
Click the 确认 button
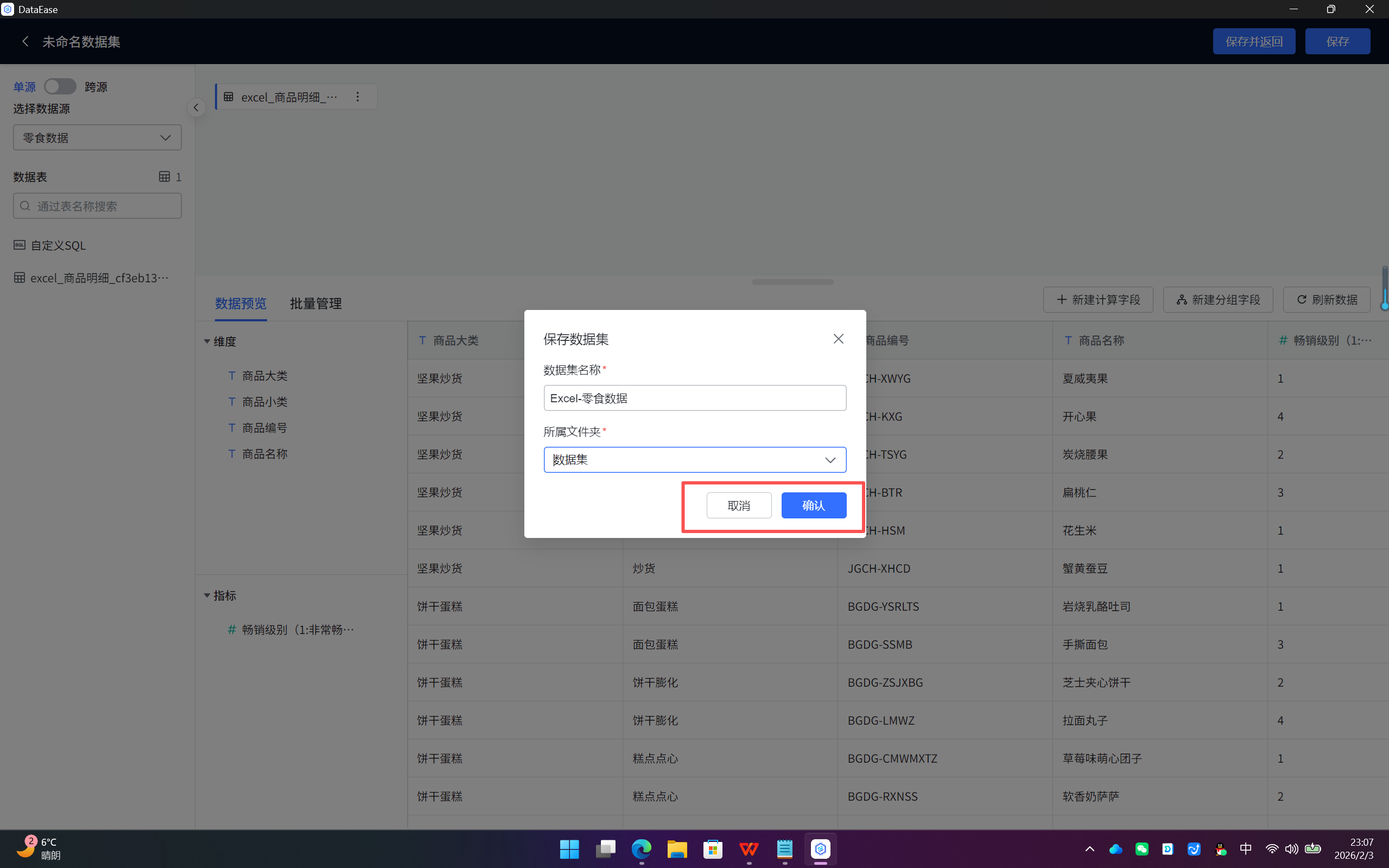tap(813, 505)
